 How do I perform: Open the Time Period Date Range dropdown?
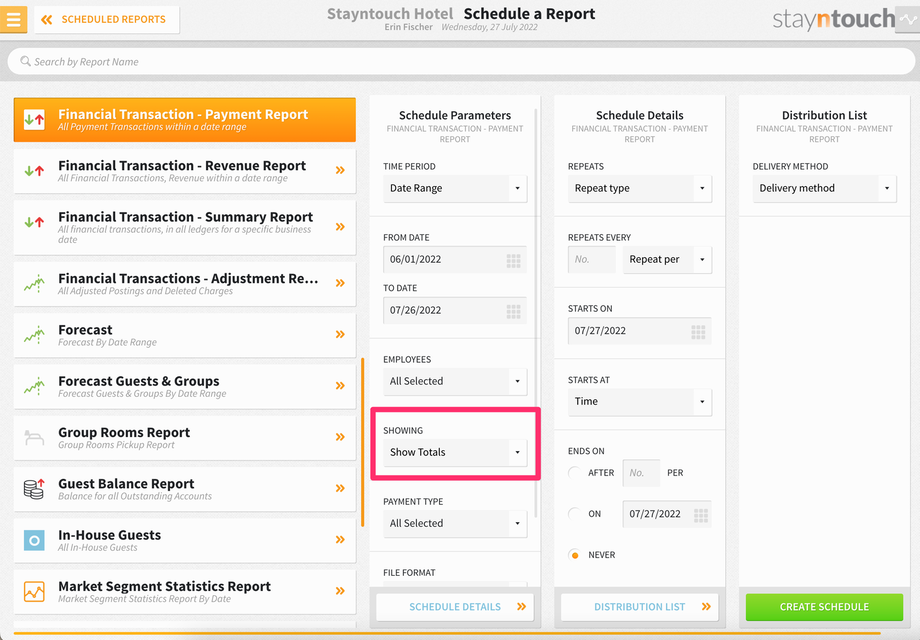455,188
